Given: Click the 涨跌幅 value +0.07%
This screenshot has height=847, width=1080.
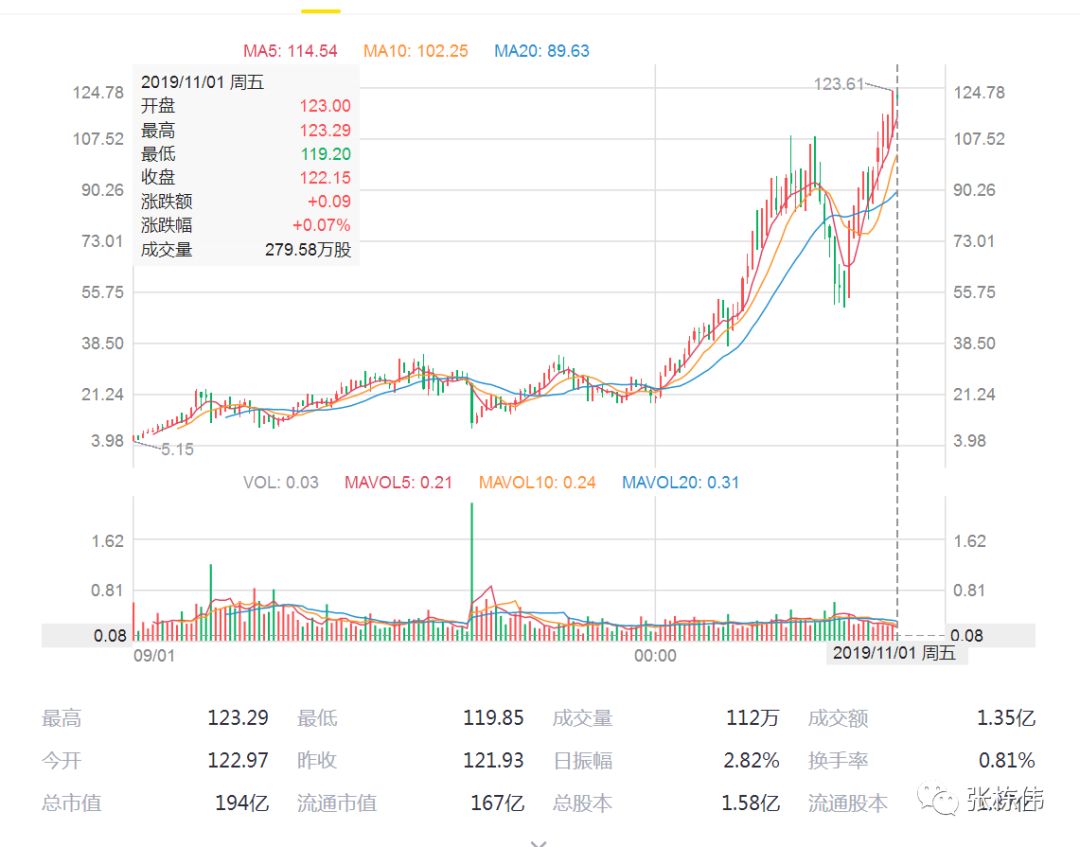Looking at the screenshot, I should (322, 225).
